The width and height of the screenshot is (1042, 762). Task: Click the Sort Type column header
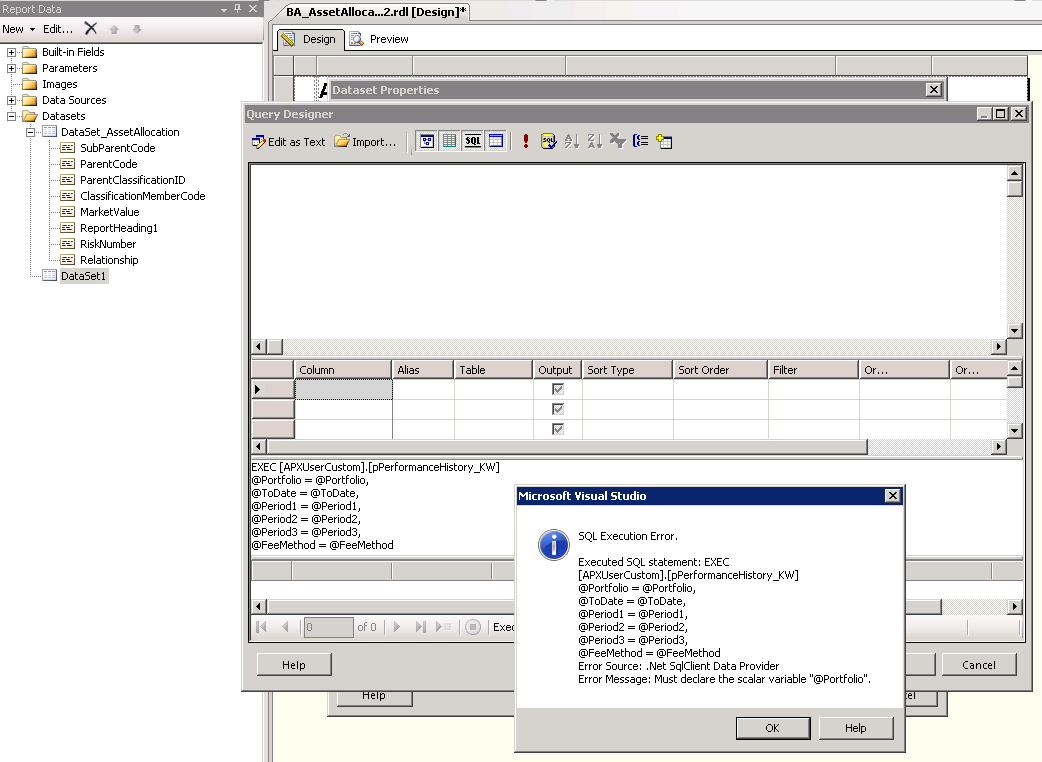pyautogui.click(x=627, y=370)
